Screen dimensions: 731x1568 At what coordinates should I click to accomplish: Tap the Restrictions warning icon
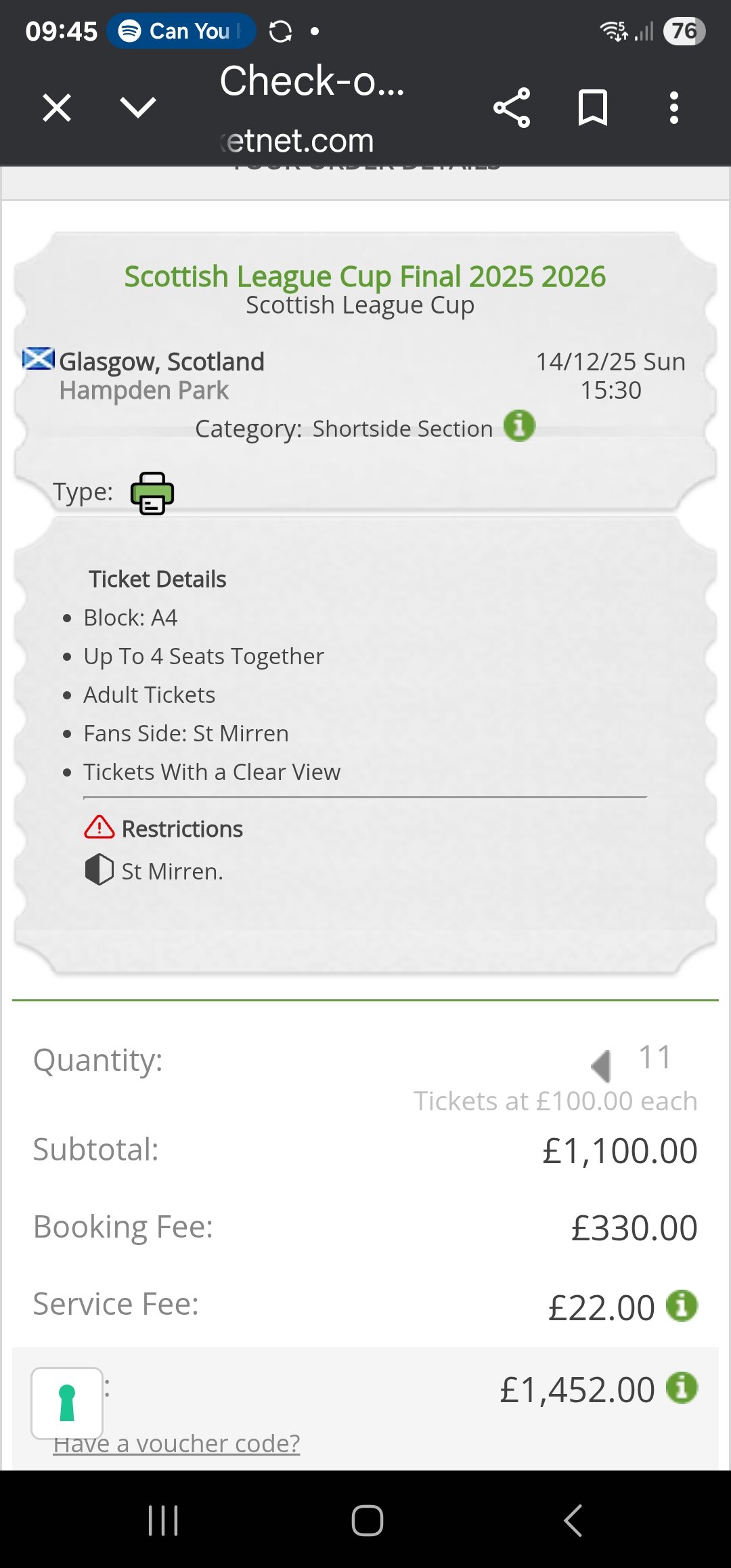click(x=99, y=827)
